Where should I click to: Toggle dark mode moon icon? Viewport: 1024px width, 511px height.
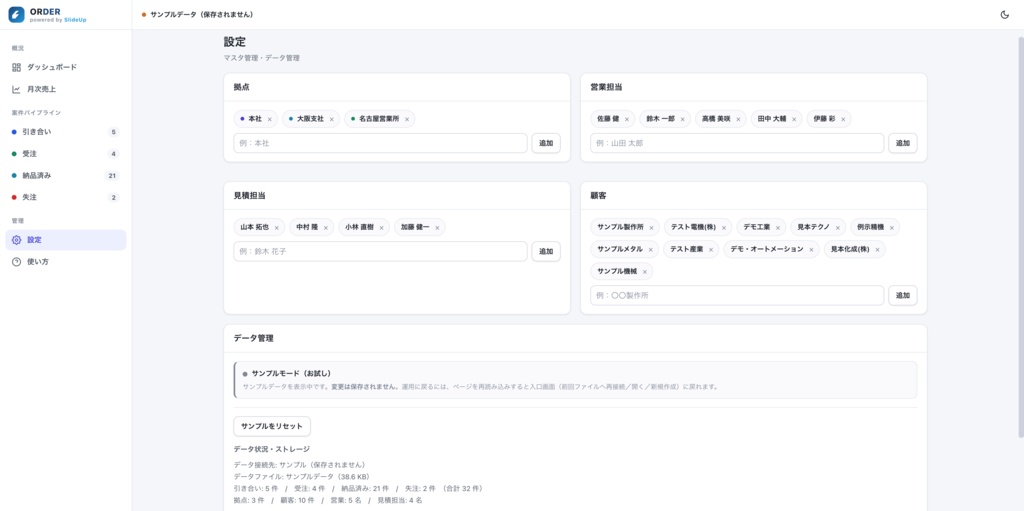[x=1004, y=14]
